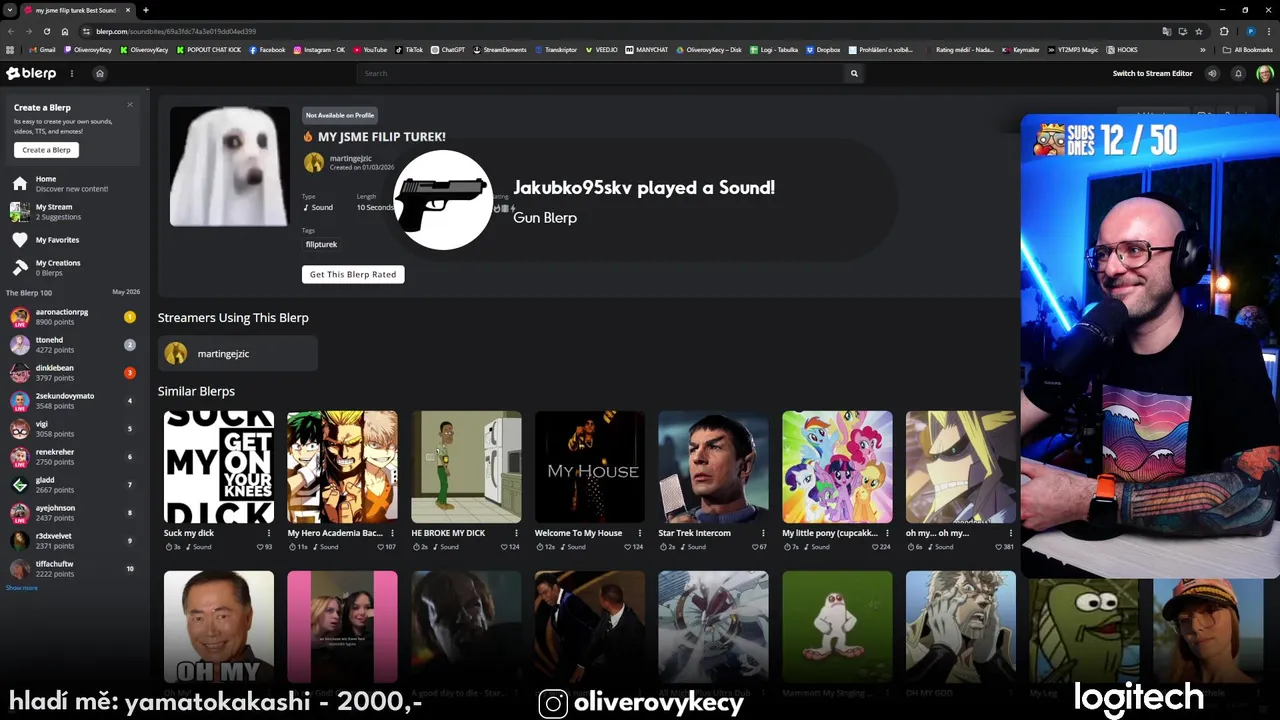1280x720 pixels.
Task: Expand the browser tab search chevron
Action: (10, 10)
